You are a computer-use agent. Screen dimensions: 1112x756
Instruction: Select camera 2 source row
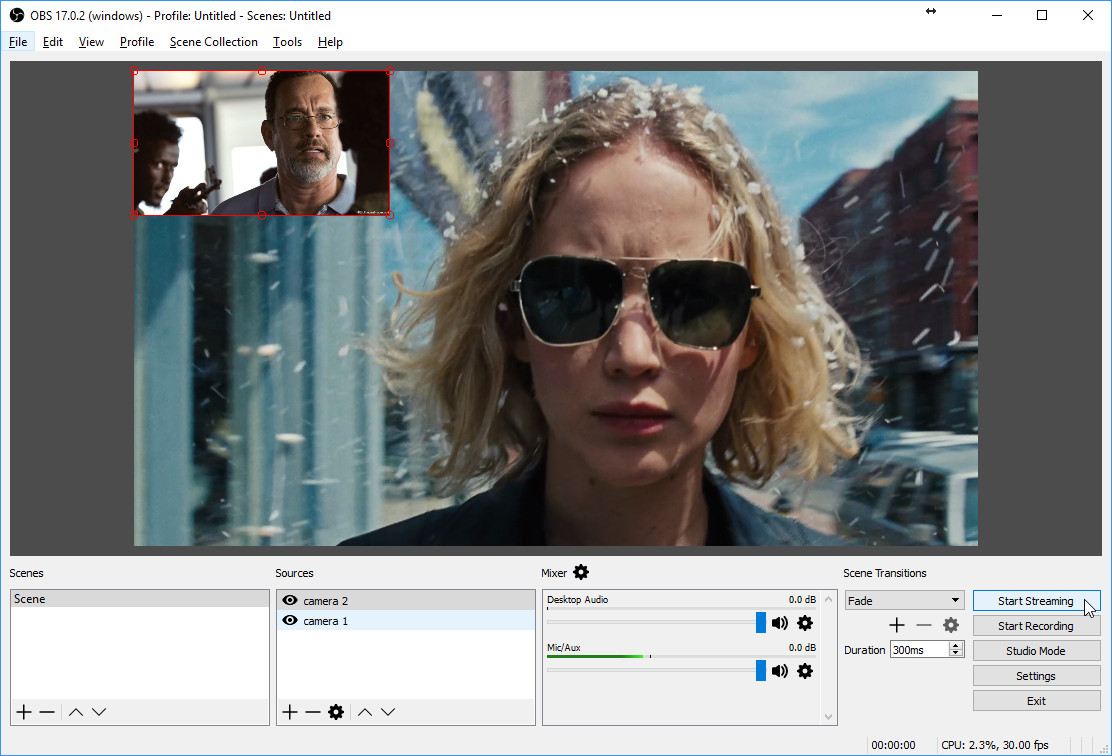pyautogui.click(x=406, y=601)
